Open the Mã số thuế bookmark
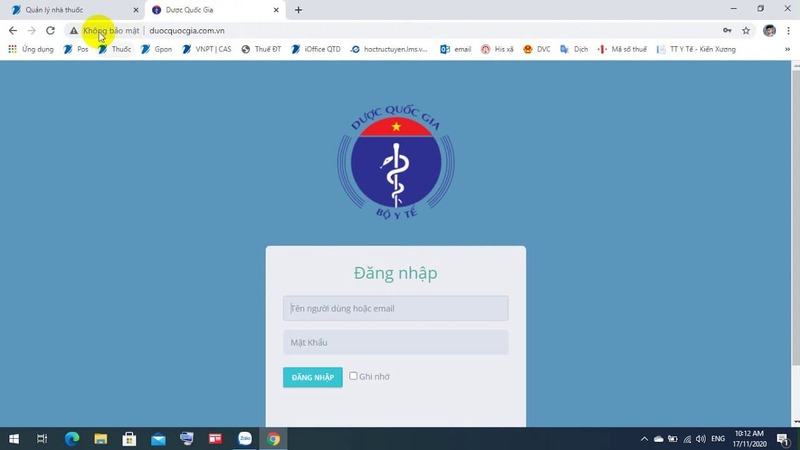800x450 pixels. coord(622,49)
